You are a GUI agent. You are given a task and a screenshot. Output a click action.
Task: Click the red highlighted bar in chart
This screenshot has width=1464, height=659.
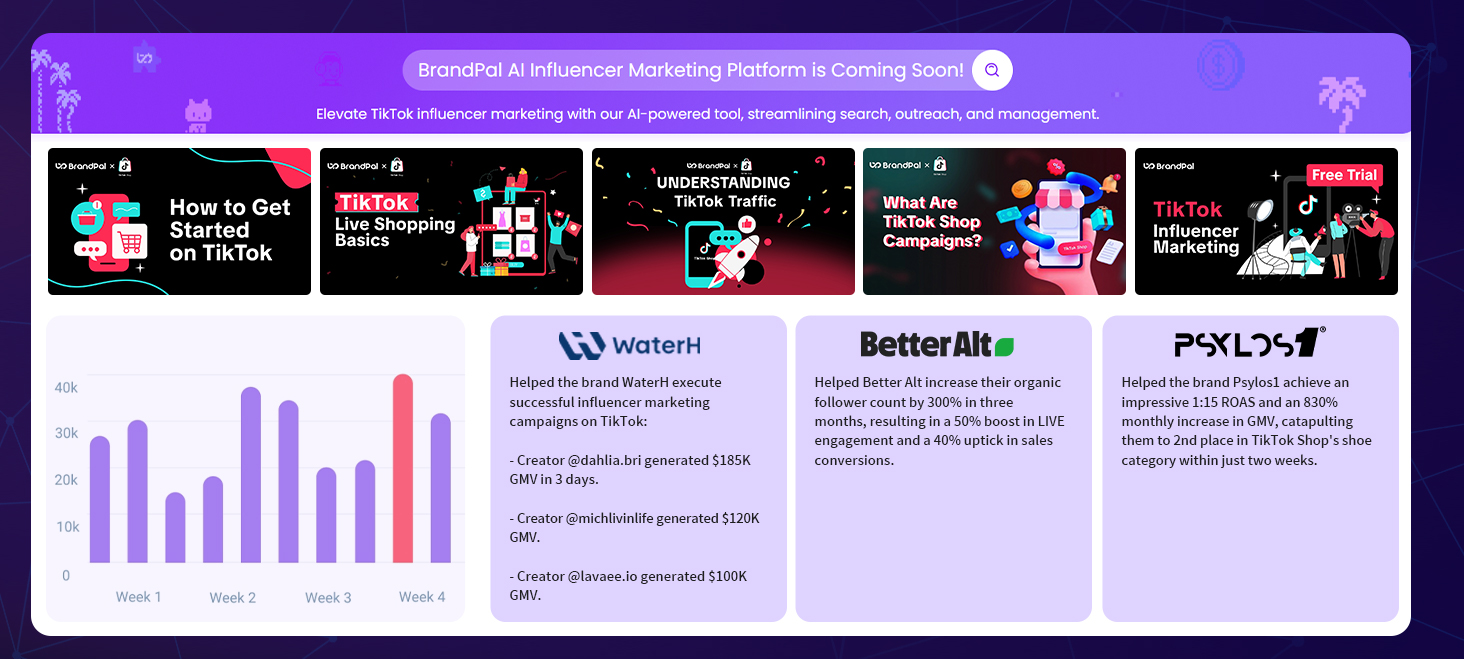[403, 468]
